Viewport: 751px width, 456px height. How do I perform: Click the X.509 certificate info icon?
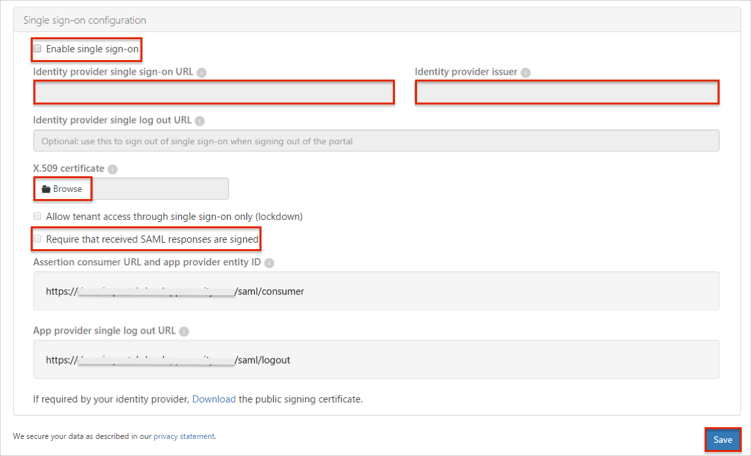(112, 169)
